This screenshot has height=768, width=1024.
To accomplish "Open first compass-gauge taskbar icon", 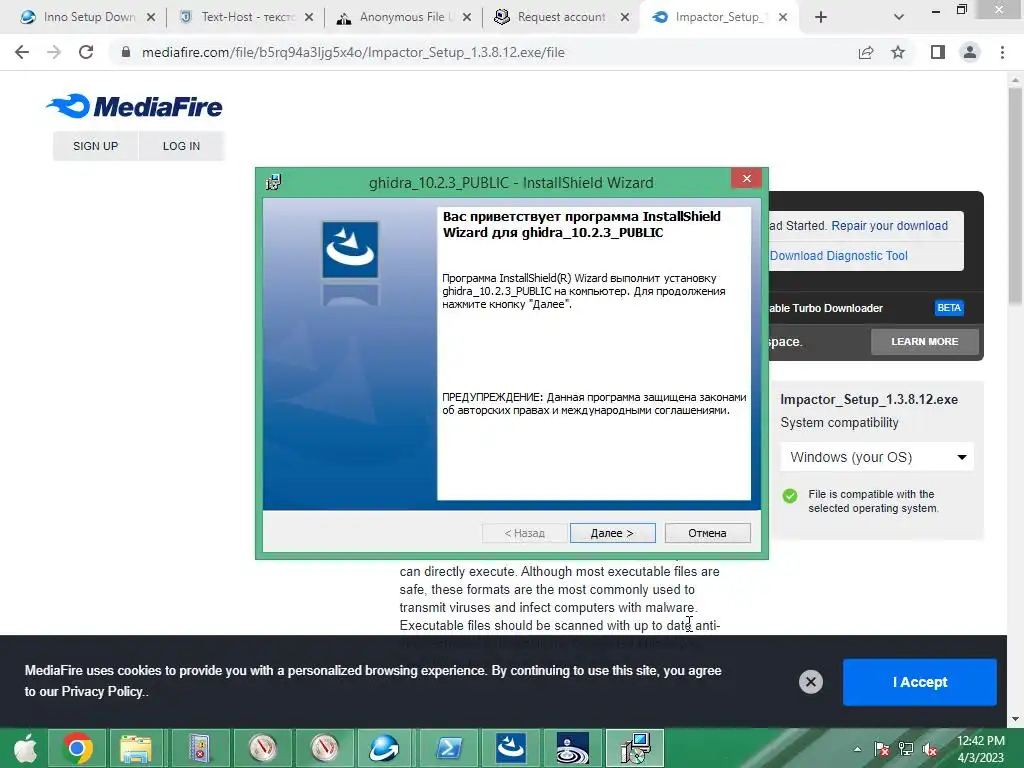I will (x=263, y=748).
